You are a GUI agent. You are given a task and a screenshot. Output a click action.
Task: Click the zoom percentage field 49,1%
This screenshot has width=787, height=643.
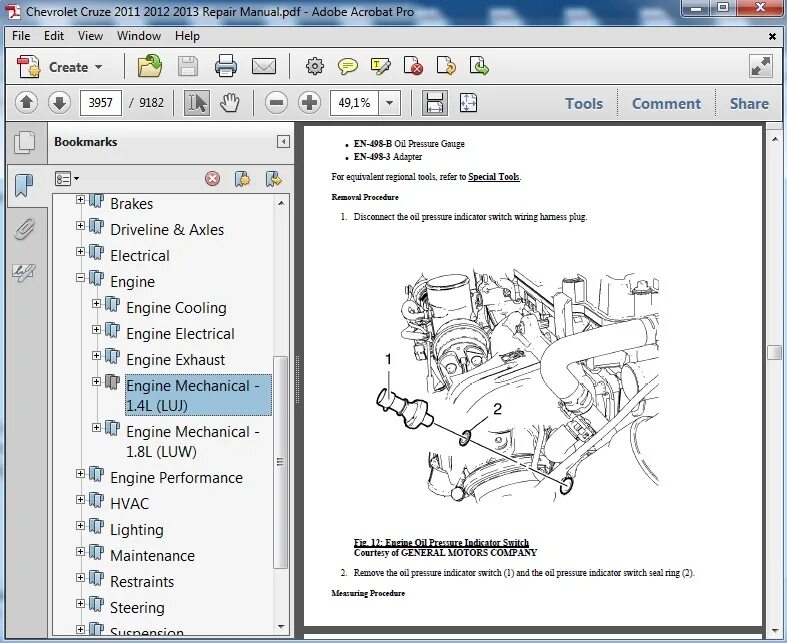coord(354,103)
